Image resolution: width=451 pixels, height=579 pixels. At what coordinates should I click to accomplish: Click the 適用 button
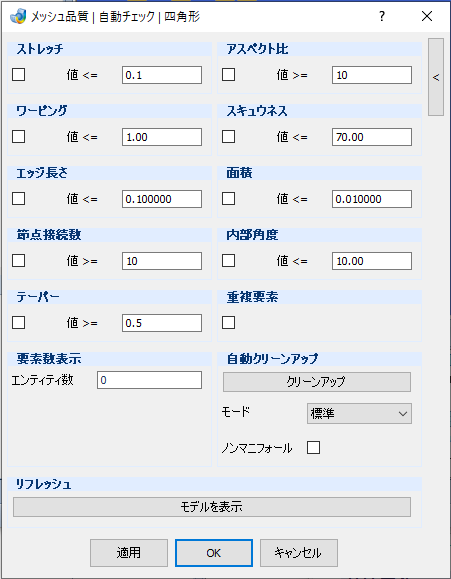129,553
